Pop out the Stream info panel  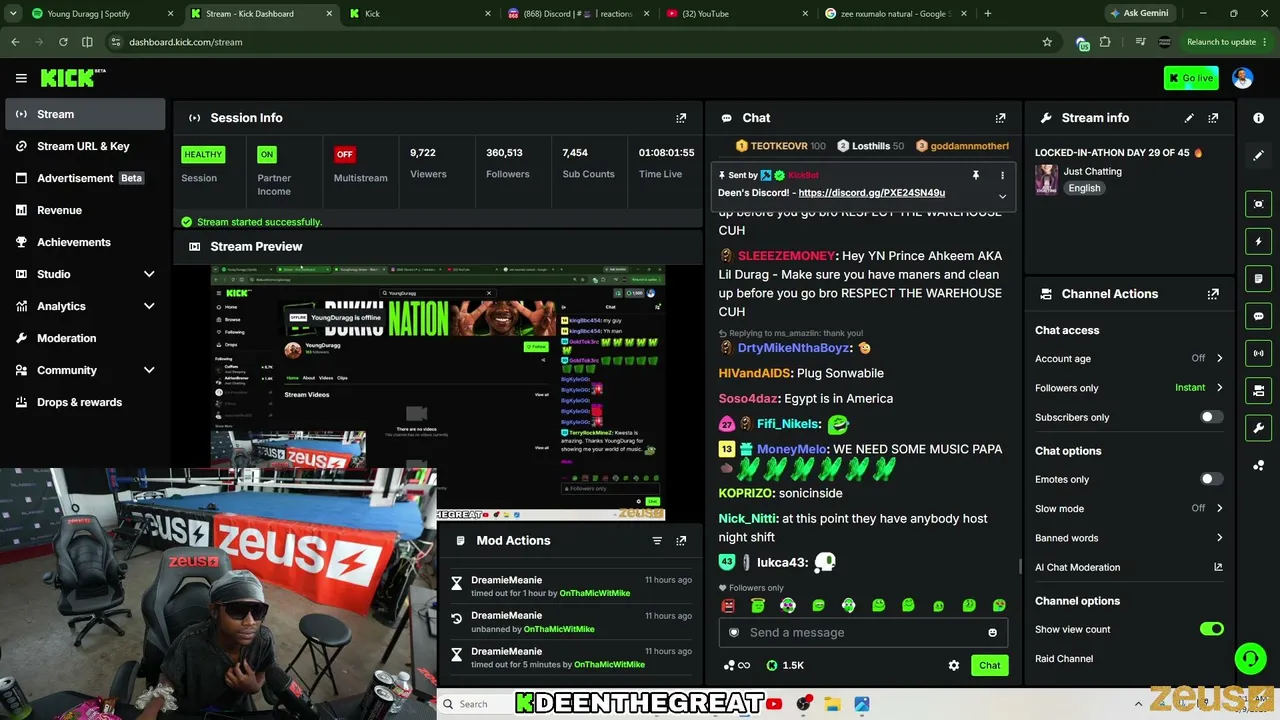click(x=1213, y=118)
